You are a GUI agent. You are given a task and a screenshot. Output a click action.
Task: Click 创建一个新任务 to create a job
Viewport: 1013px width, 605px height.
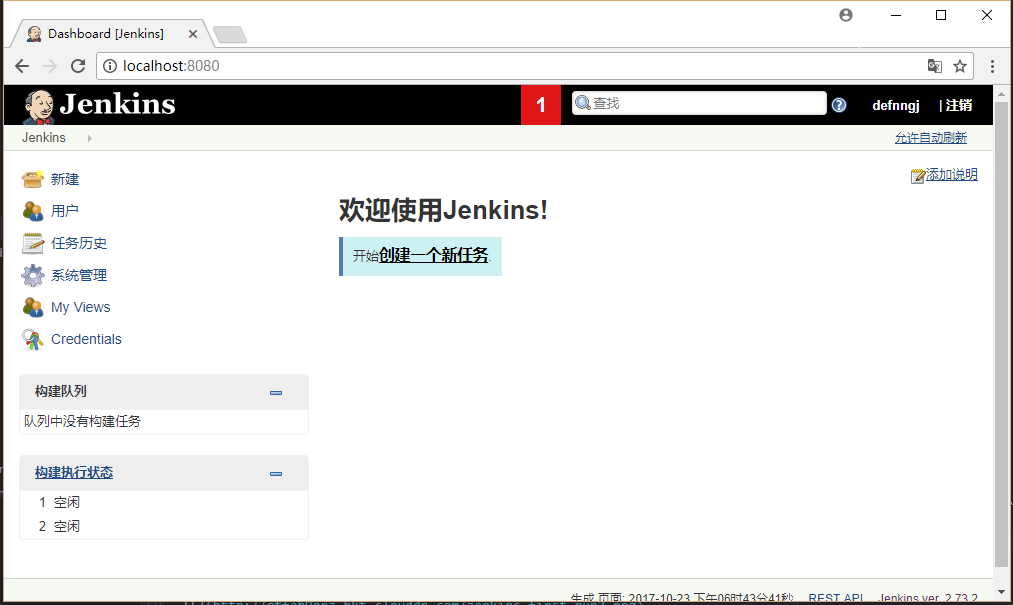[x=433, y=255]
